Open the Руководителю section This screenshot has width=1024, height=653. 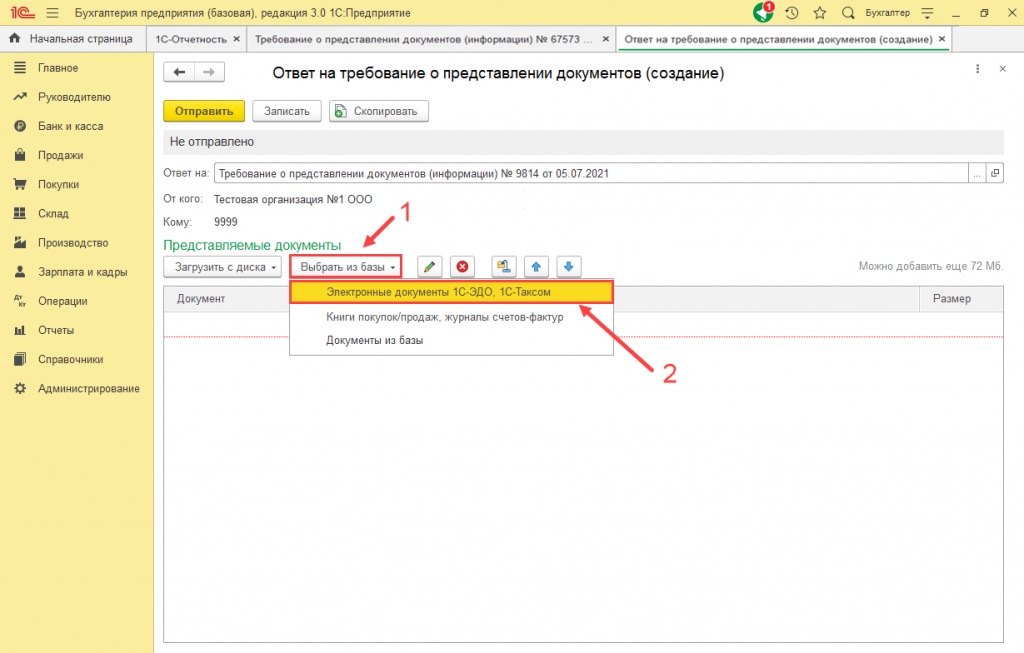[x=74, y=97]
